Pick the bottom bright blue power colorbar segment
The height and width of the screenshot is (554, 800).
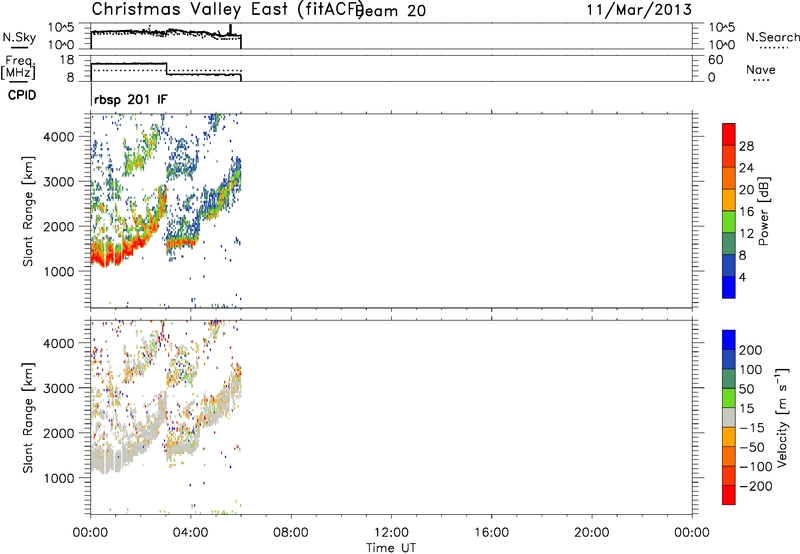pos(729,287)
